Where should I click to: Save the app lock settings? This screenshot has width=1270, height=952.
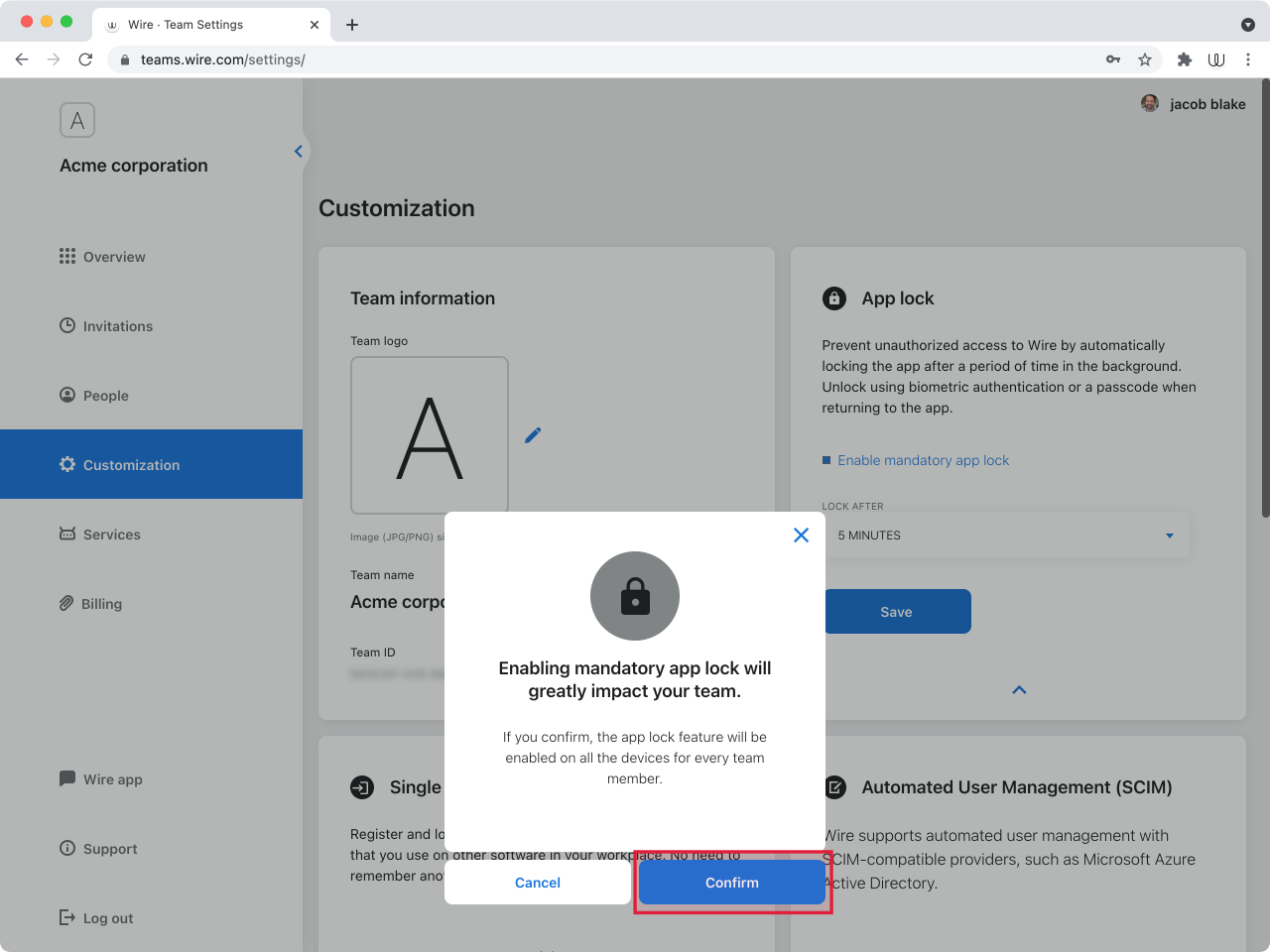tap(896, 612)
